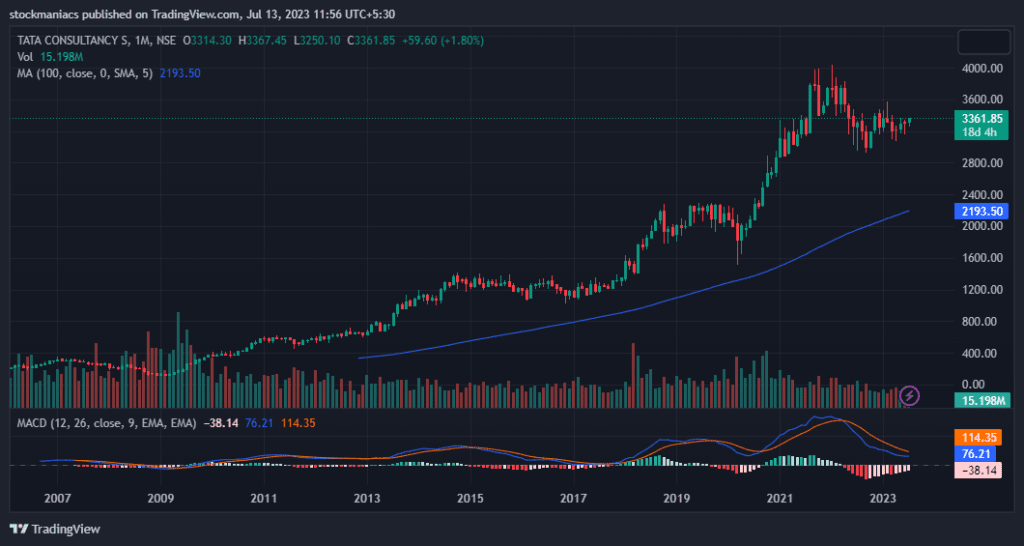Click the rounded box at top right corner
Viewport: 1024px width, 546px height.
984,42
